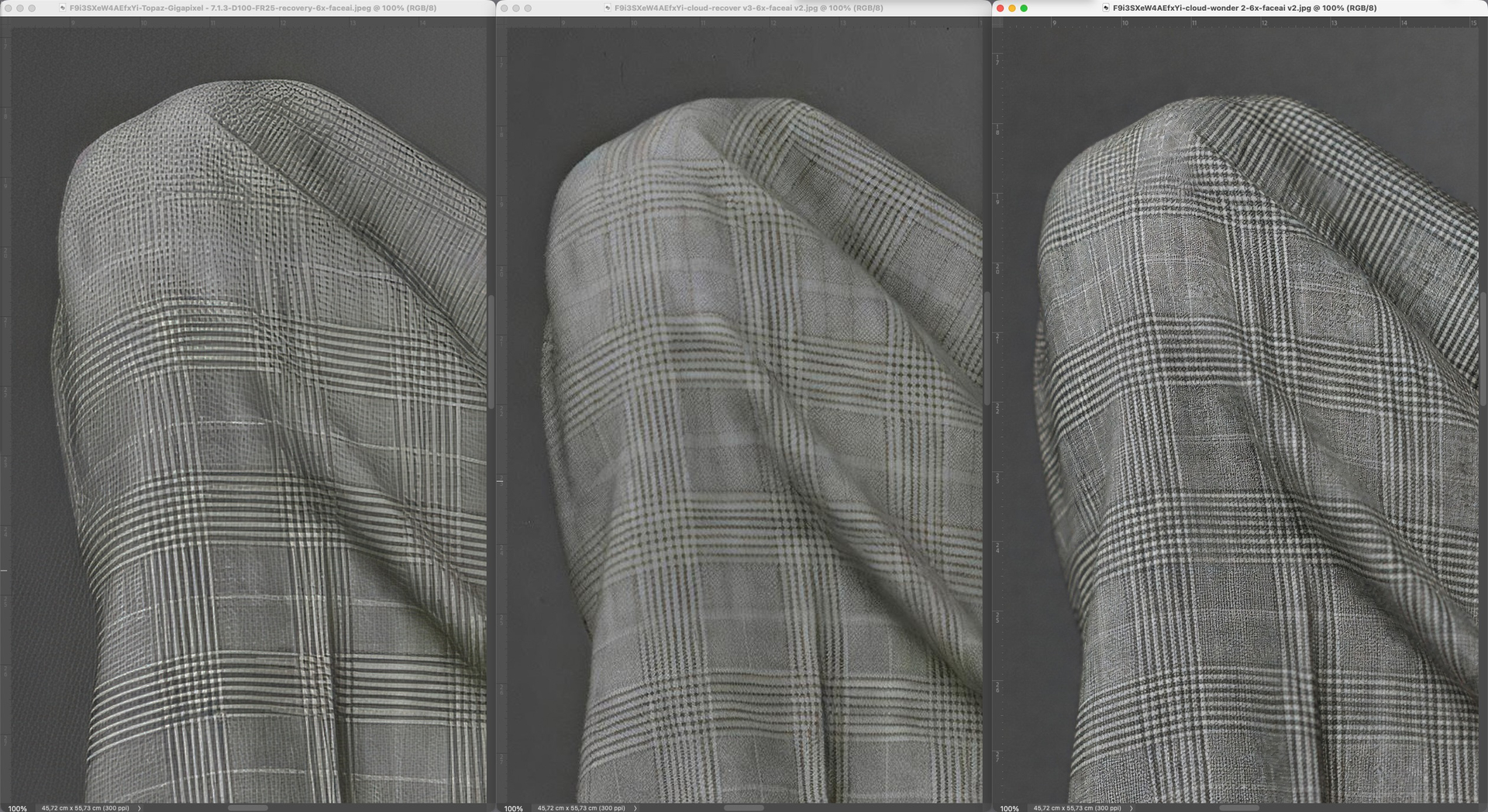Minimize the cloud-wonder 2 window
This screenshot has height=812, width=1488.
[x=1011, y=8]
